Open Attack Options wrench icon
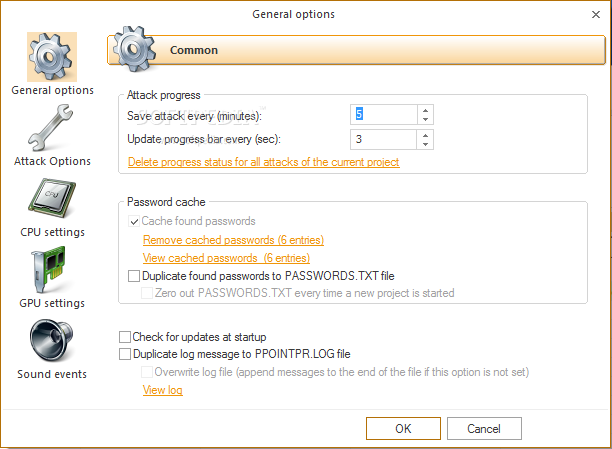The width and height of the screenshot is (612, 449). pos(52,127)
